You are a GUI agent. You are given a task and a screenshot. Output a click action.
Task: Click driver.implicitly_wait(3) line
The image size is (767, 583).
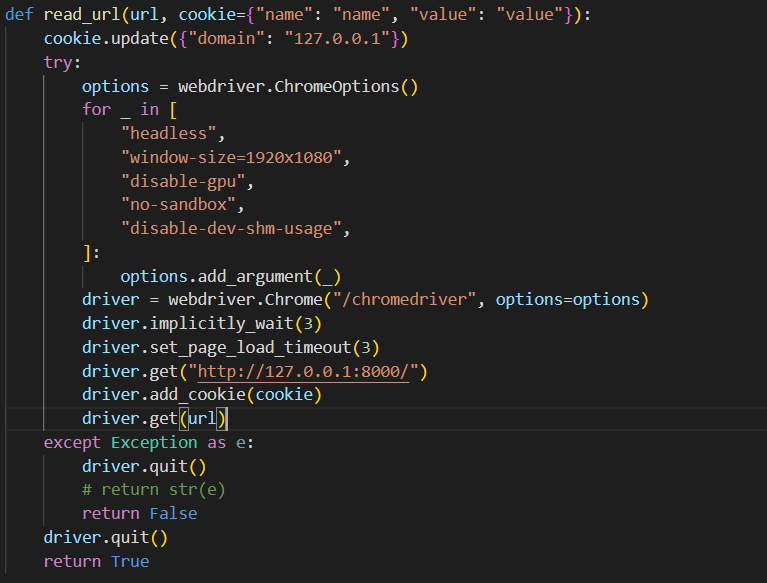tap(202, 324)
